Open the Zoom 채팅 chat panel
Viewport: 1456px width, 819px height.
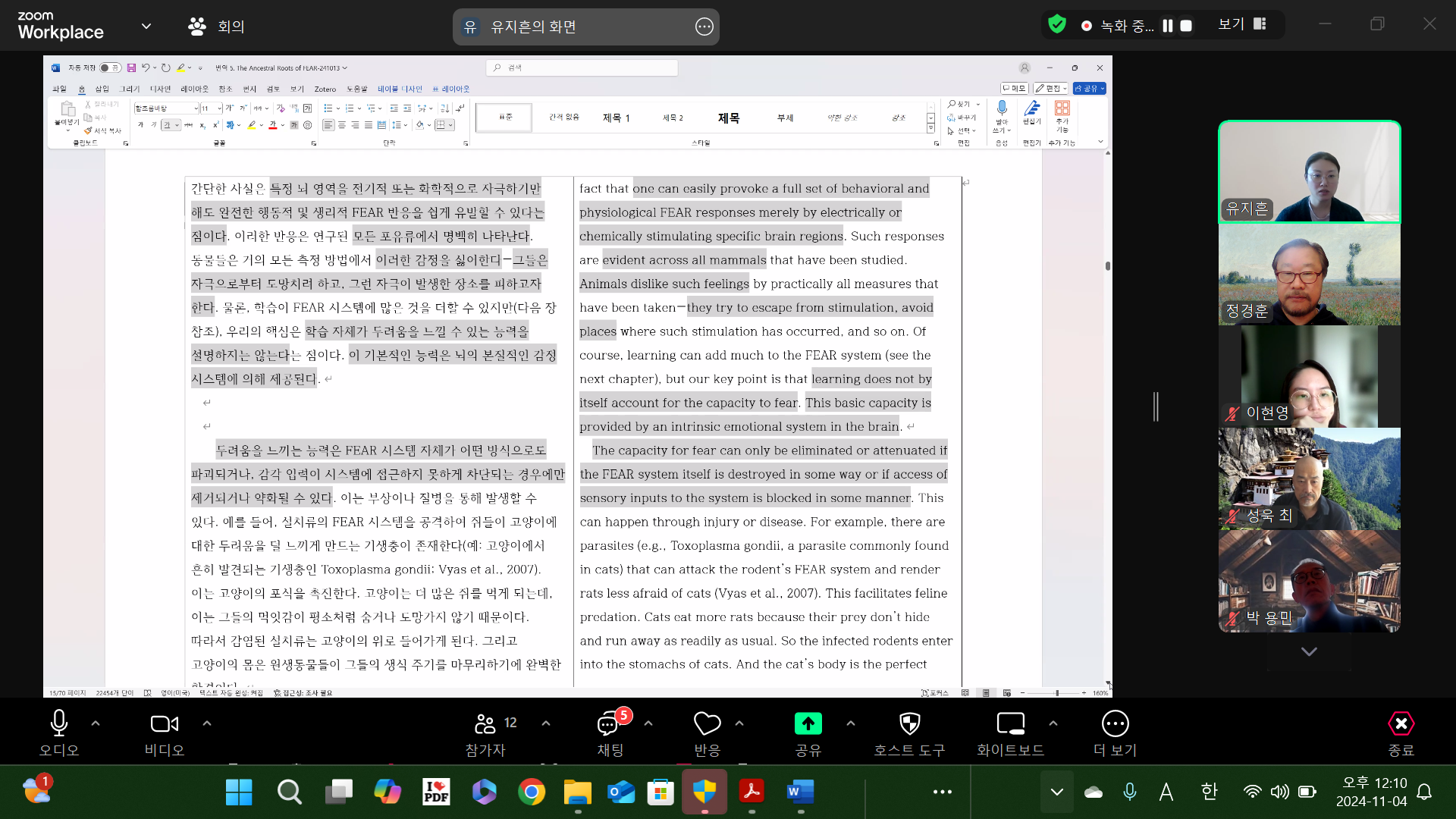(610, 733)
